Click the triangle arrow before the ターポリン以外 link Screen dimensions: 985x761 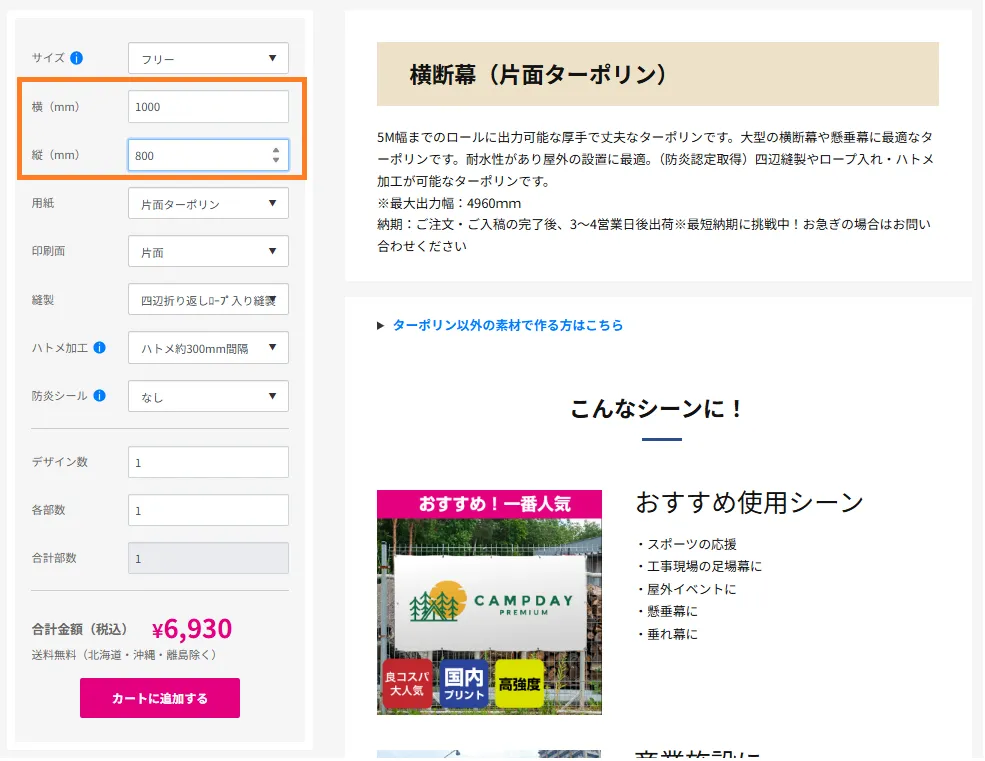pos(381,325)
